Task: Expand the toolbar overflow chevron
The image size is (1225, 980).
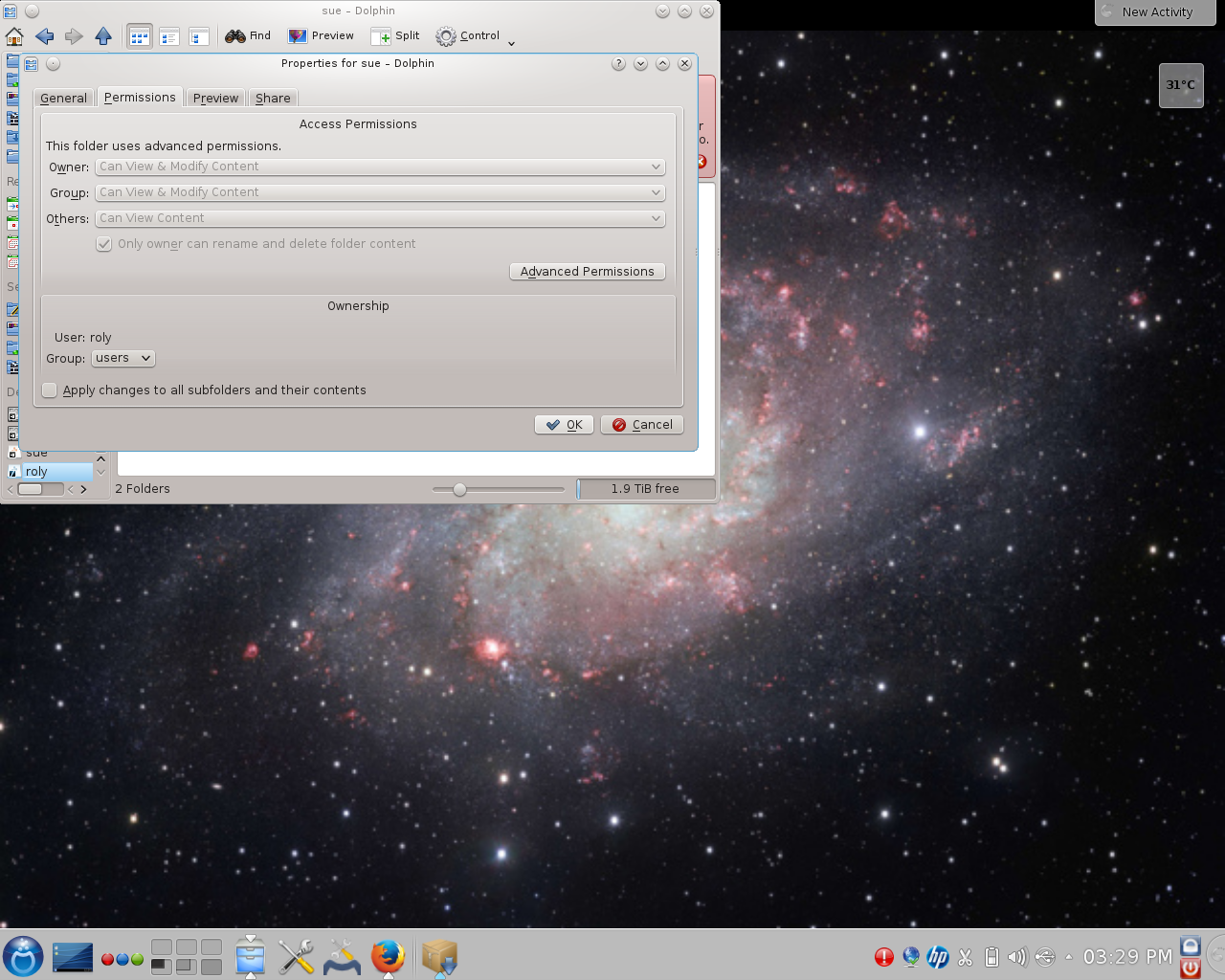Action: click(511, 43)
